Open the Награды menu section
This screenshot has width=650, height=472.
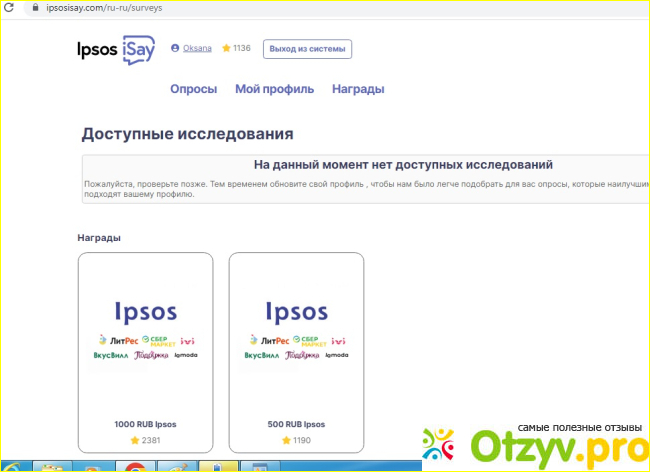[x=358, y=89]
